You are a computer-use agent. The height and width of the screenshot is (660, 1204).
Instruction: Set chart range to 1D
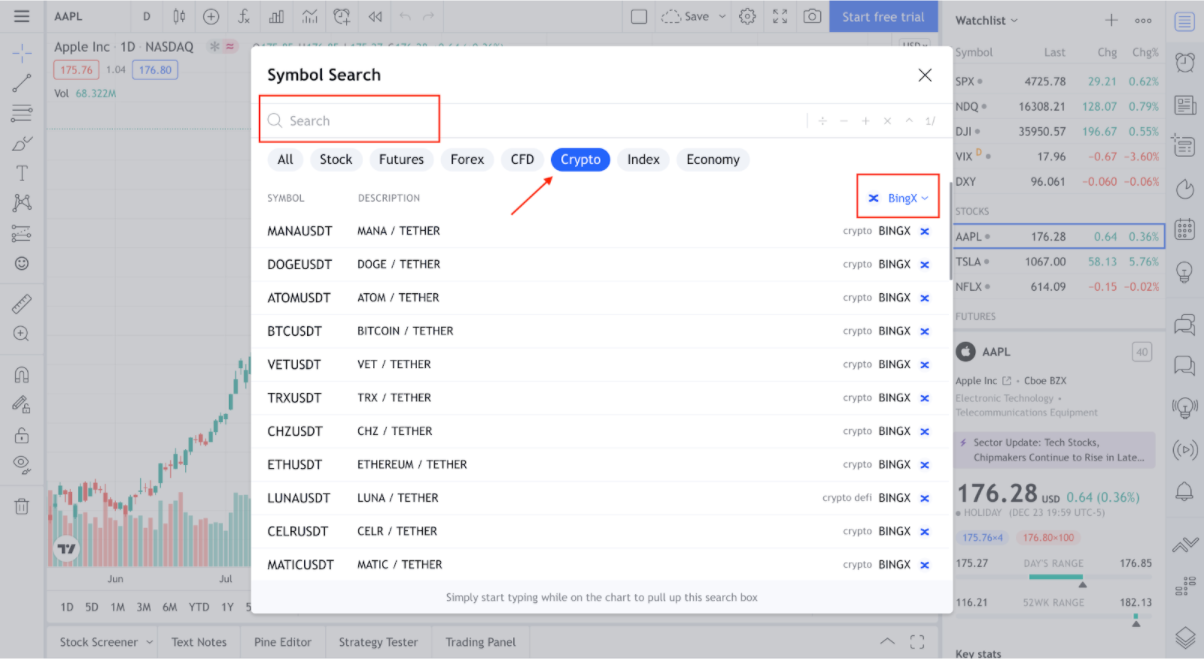click(x=66, y=607)
